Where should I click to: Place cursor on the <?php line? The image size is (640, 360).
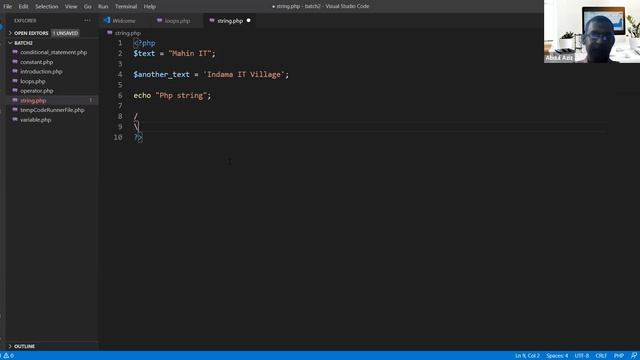(144, 43)
